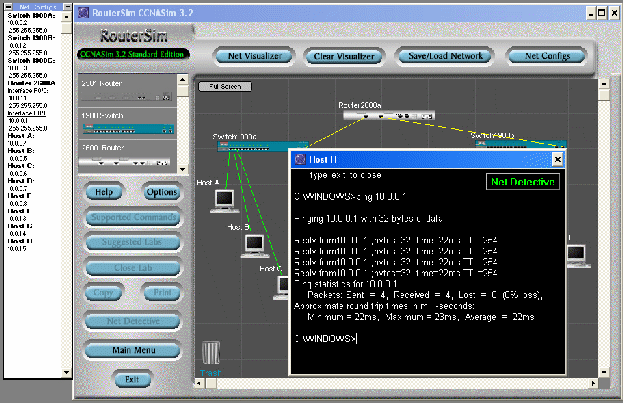Launch Net Detective from the left panel
This screenshot has width=624, height=404.
pos(133,321)
